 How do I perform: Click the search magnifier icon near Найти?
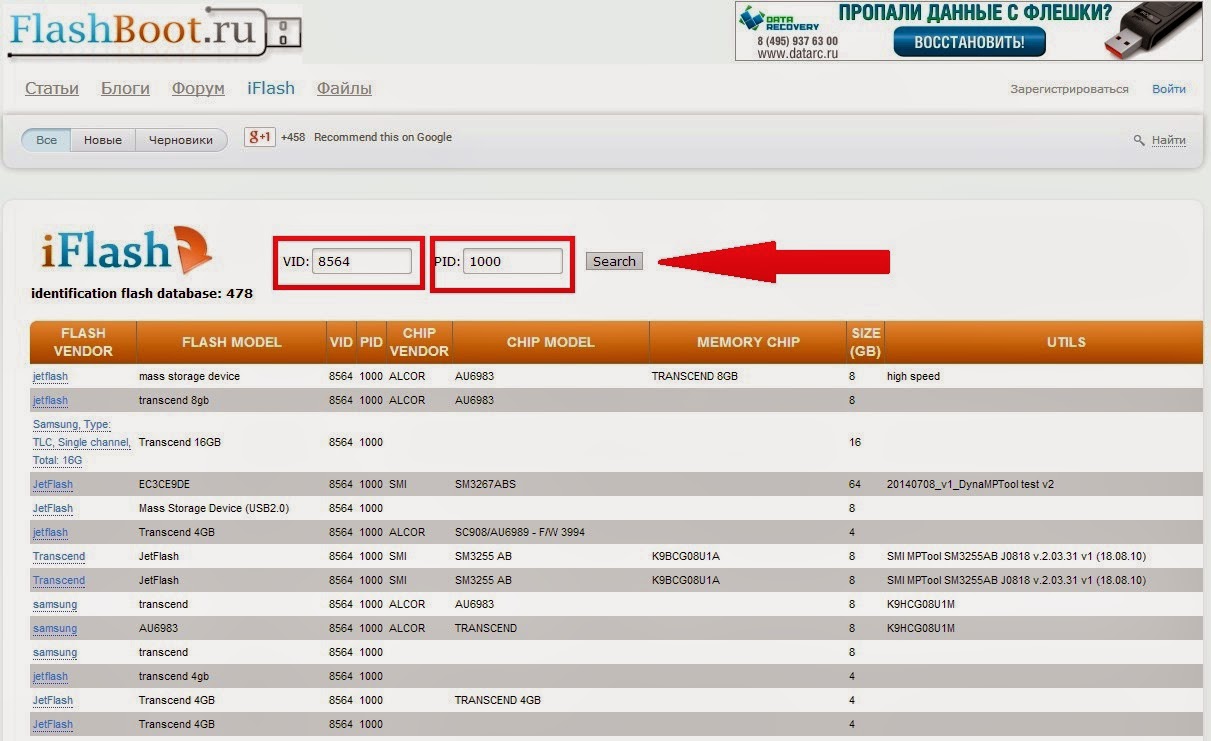(1139, 141)
